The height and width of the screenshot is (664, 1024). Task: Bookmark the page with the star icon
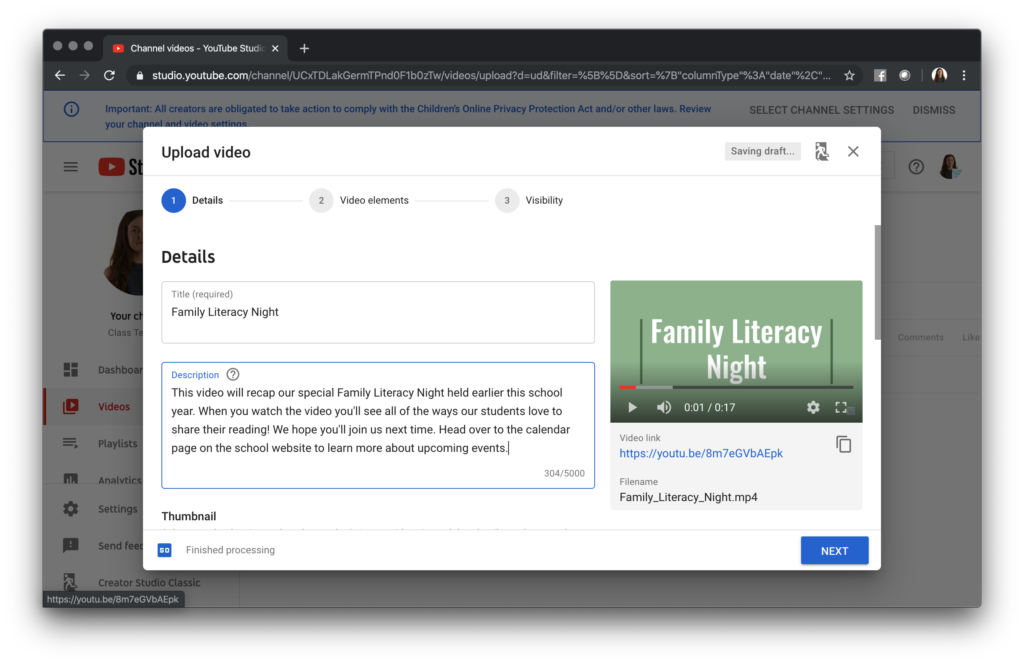click(849, 76)
